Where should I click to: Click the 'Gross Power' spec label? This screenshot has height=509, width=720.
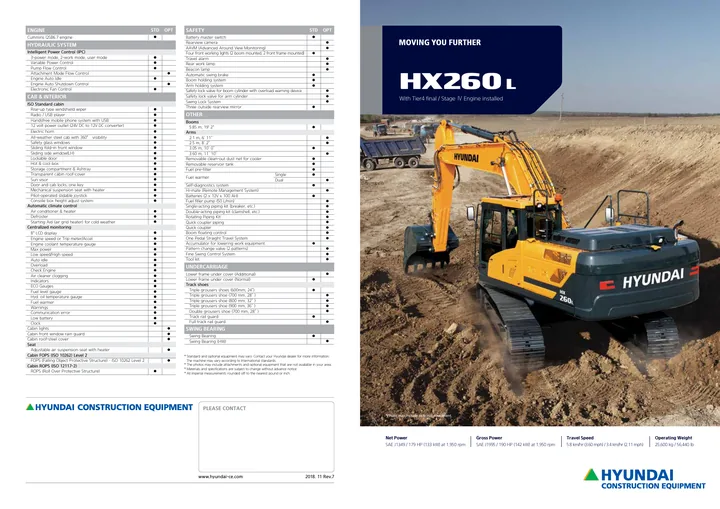click(489, 438)
